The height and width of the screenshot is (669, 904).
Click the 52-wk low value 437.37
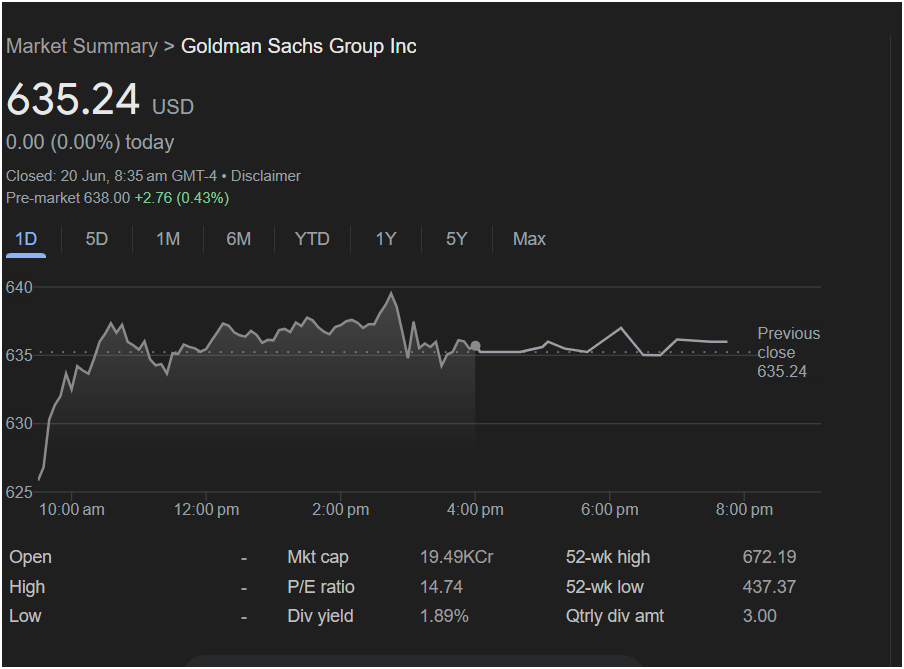tap(769, 587)
